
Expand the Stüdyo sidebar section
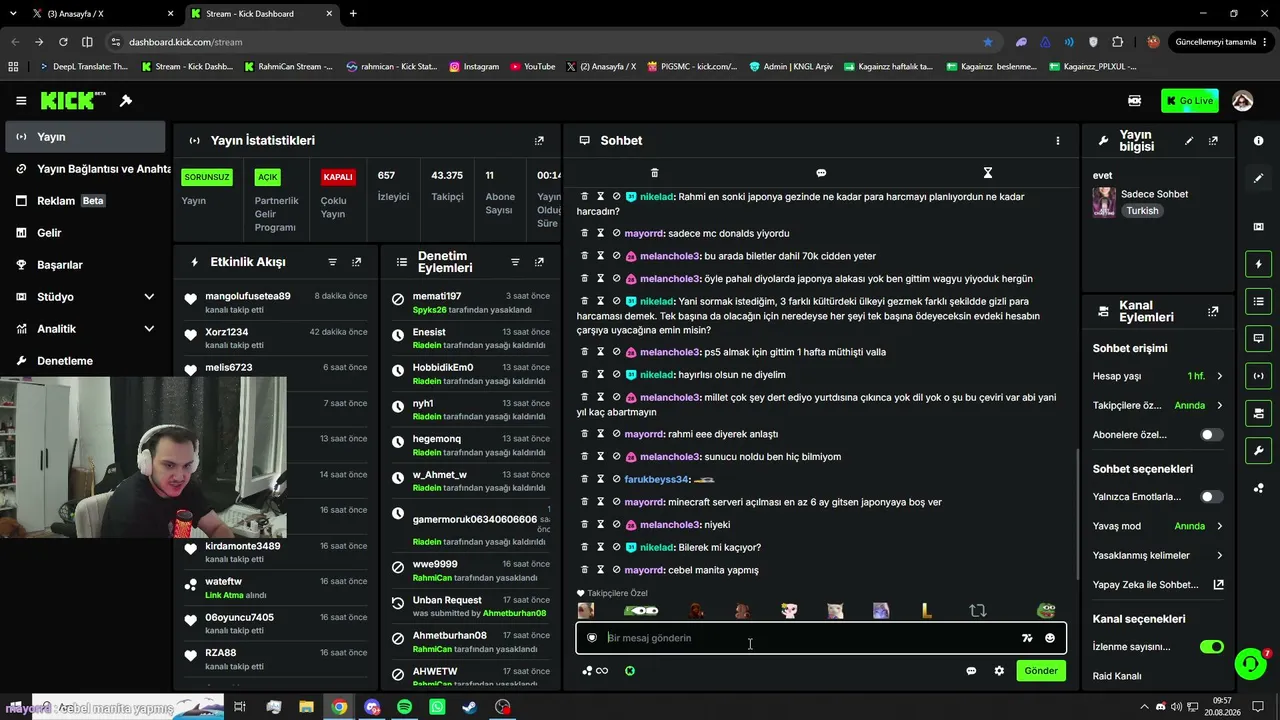tap(85, 297)
